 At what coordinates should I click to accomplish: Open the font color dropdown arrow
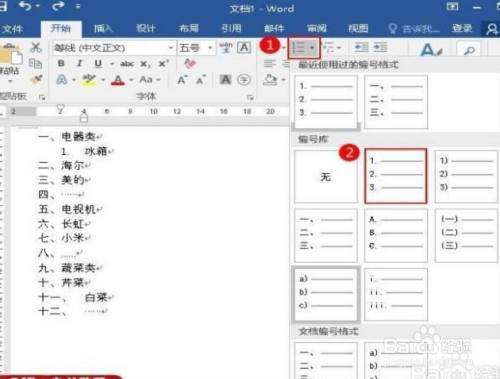(x=131, y=80)
